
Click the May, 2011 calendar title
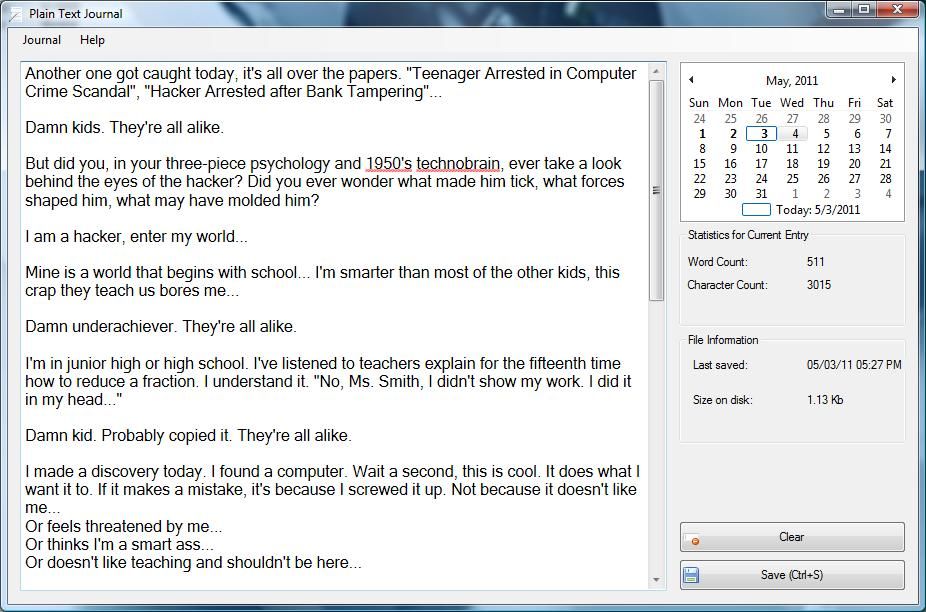point(792,80)
